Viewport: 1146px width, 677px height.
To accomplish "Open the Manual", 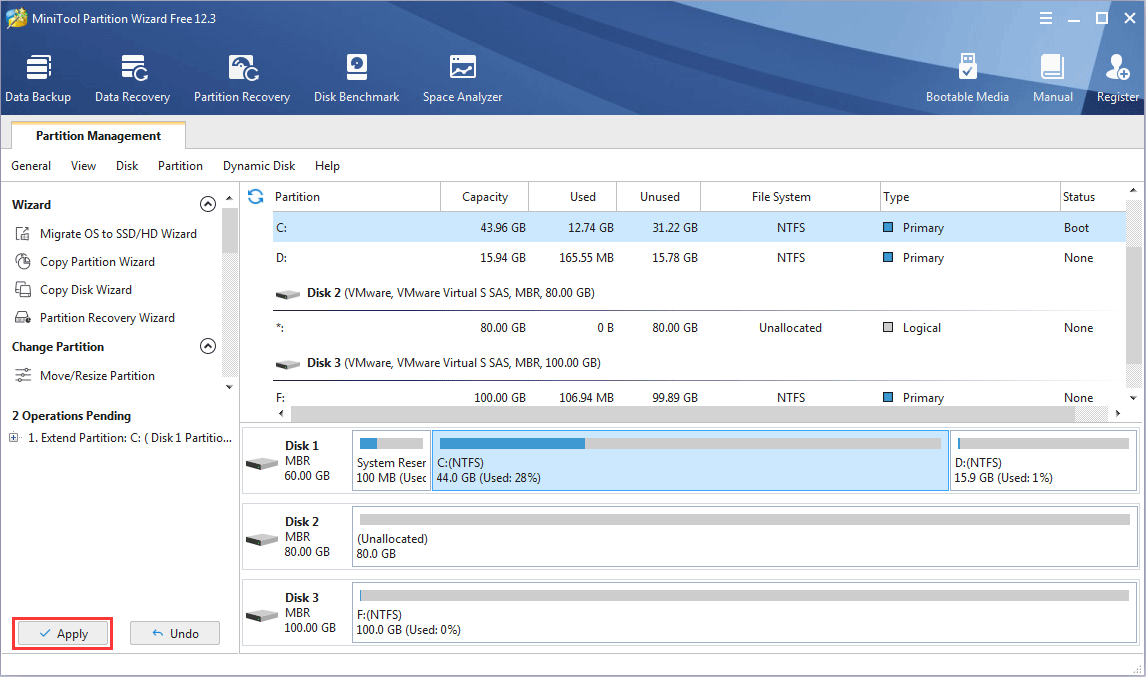I will (1052, 79).
